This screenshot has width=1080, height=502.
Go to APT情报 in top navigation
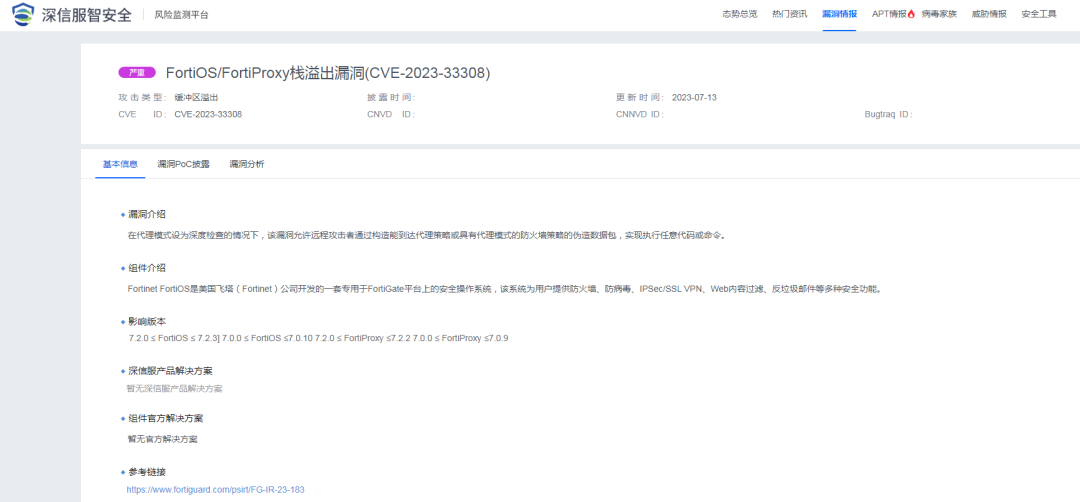pos(889,14)
